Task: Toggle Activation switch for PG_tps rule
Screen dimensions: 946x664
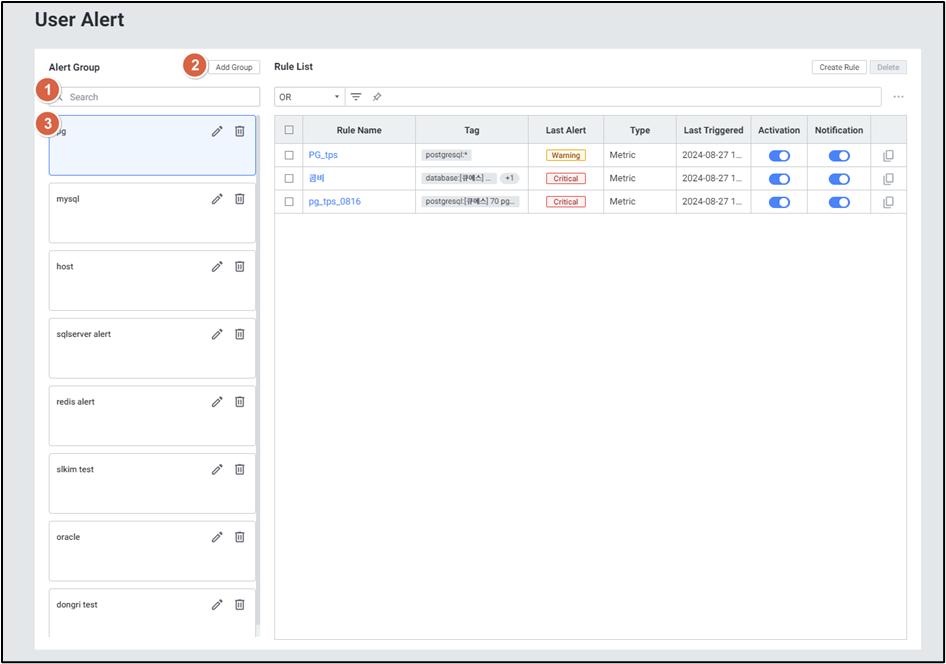Action: point(779,156)
